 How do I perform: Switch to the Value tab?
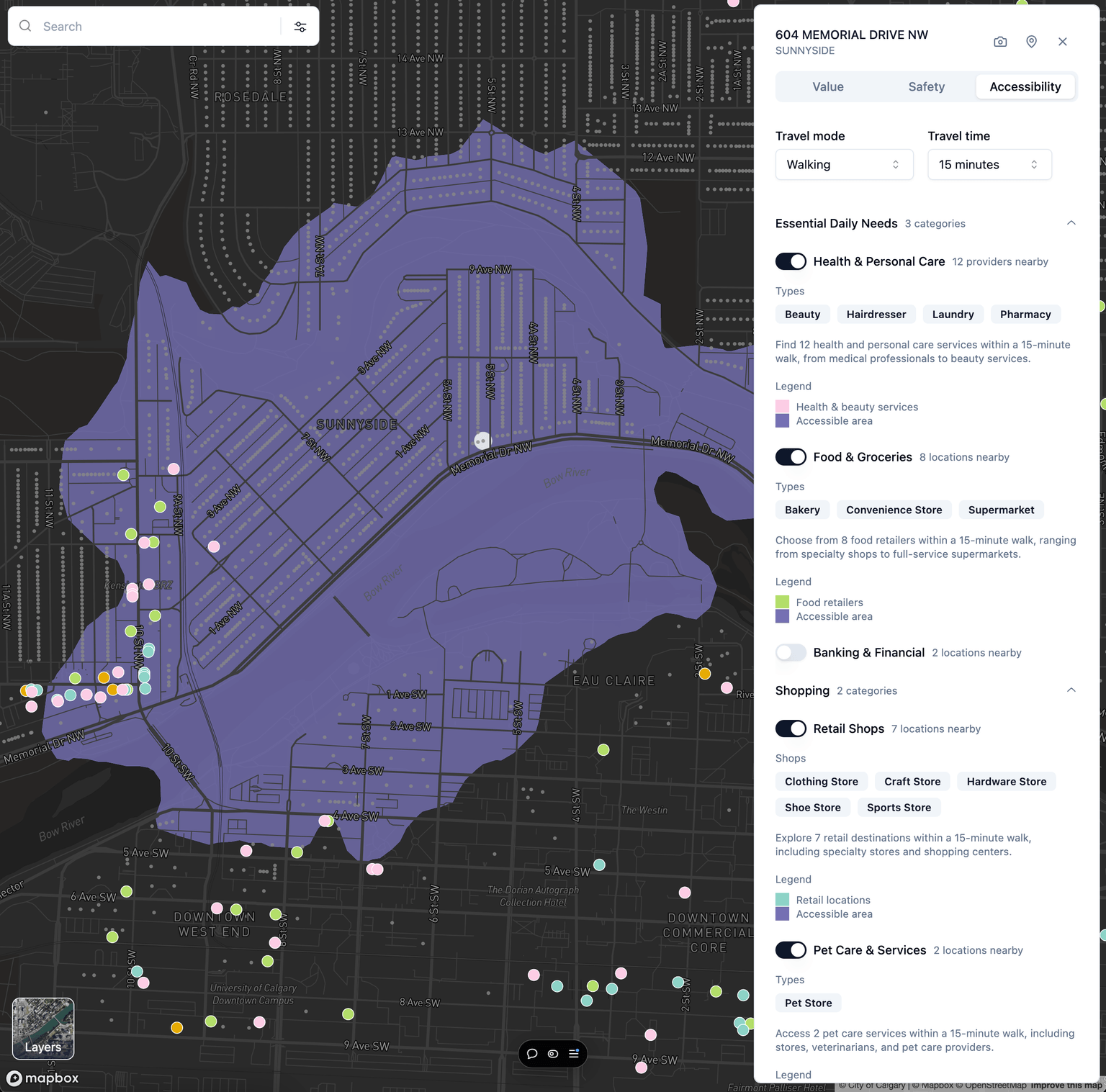827,86
